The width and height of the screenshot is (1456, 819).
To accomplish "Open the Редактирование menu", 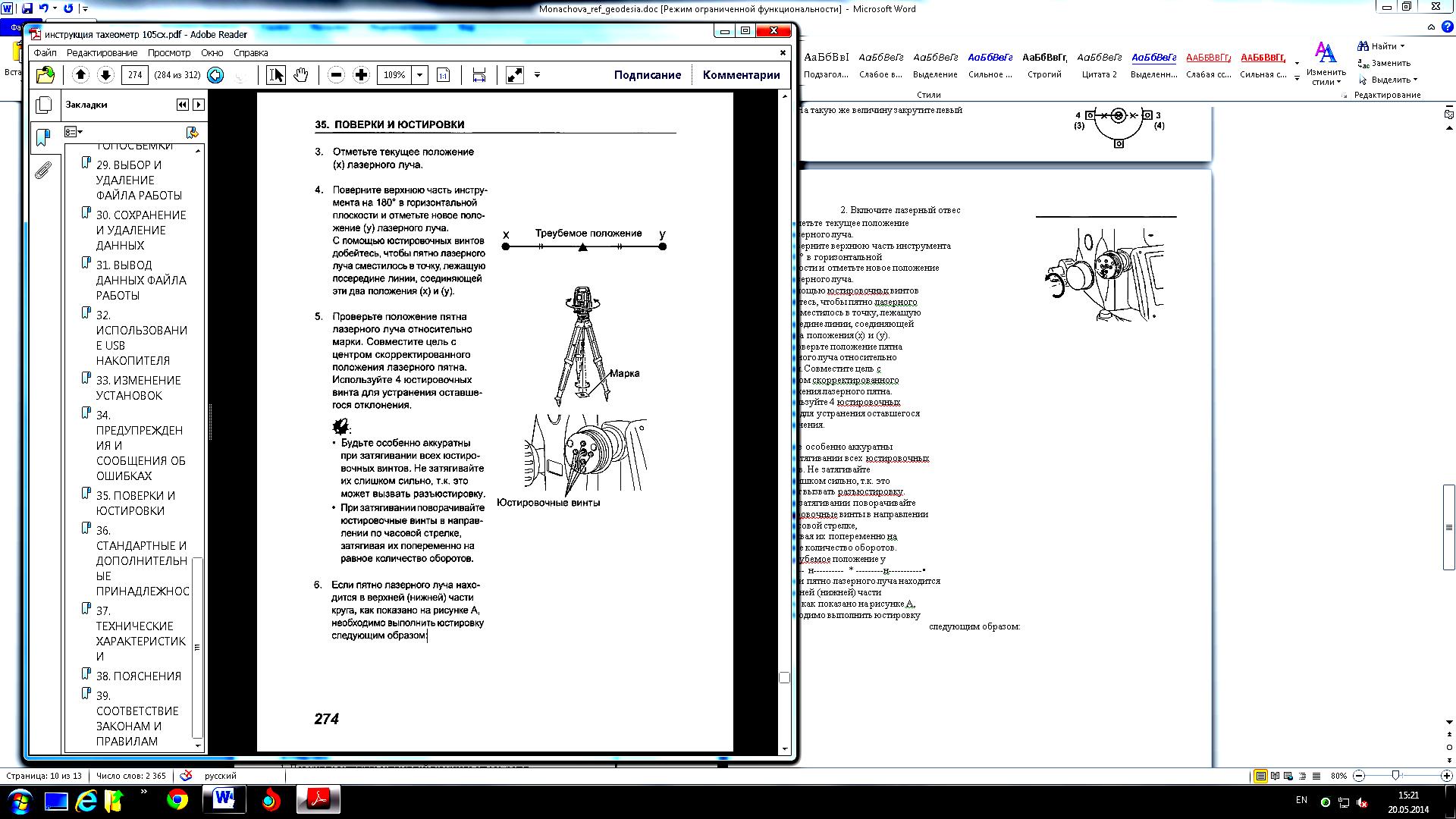I will tap(102, 52).
